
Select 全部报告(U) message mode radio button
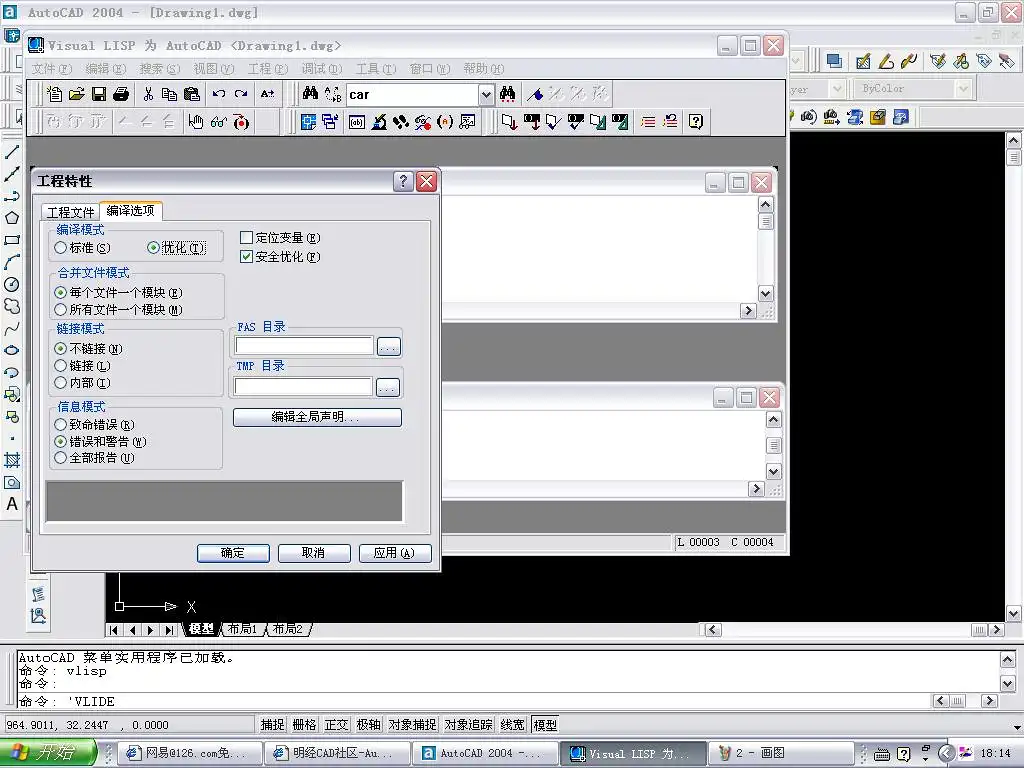(x=95, y=458)
